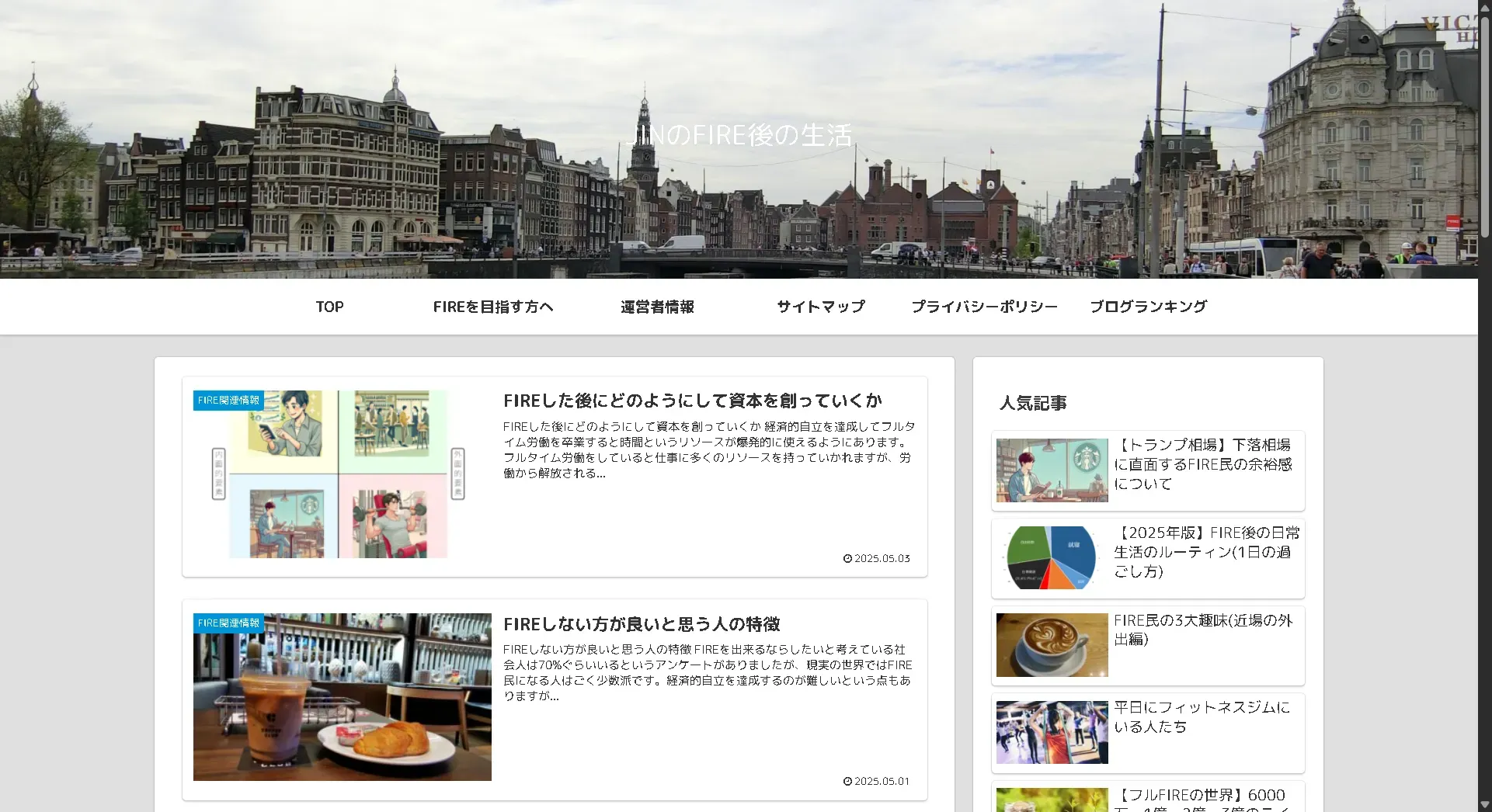Open the 運営者情報 menu item
Image resolution: width=1492 pixels, height=812 pixels.
tap(657, 307)
